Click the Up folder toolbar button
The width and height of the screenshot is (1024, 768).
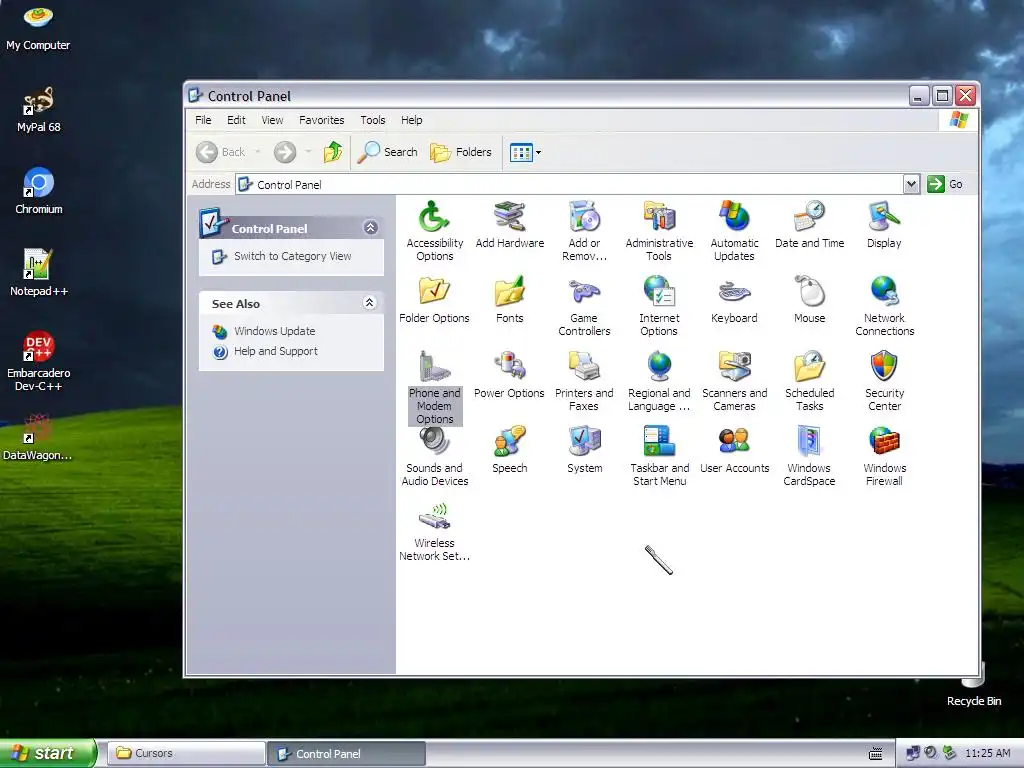[333, 152]
